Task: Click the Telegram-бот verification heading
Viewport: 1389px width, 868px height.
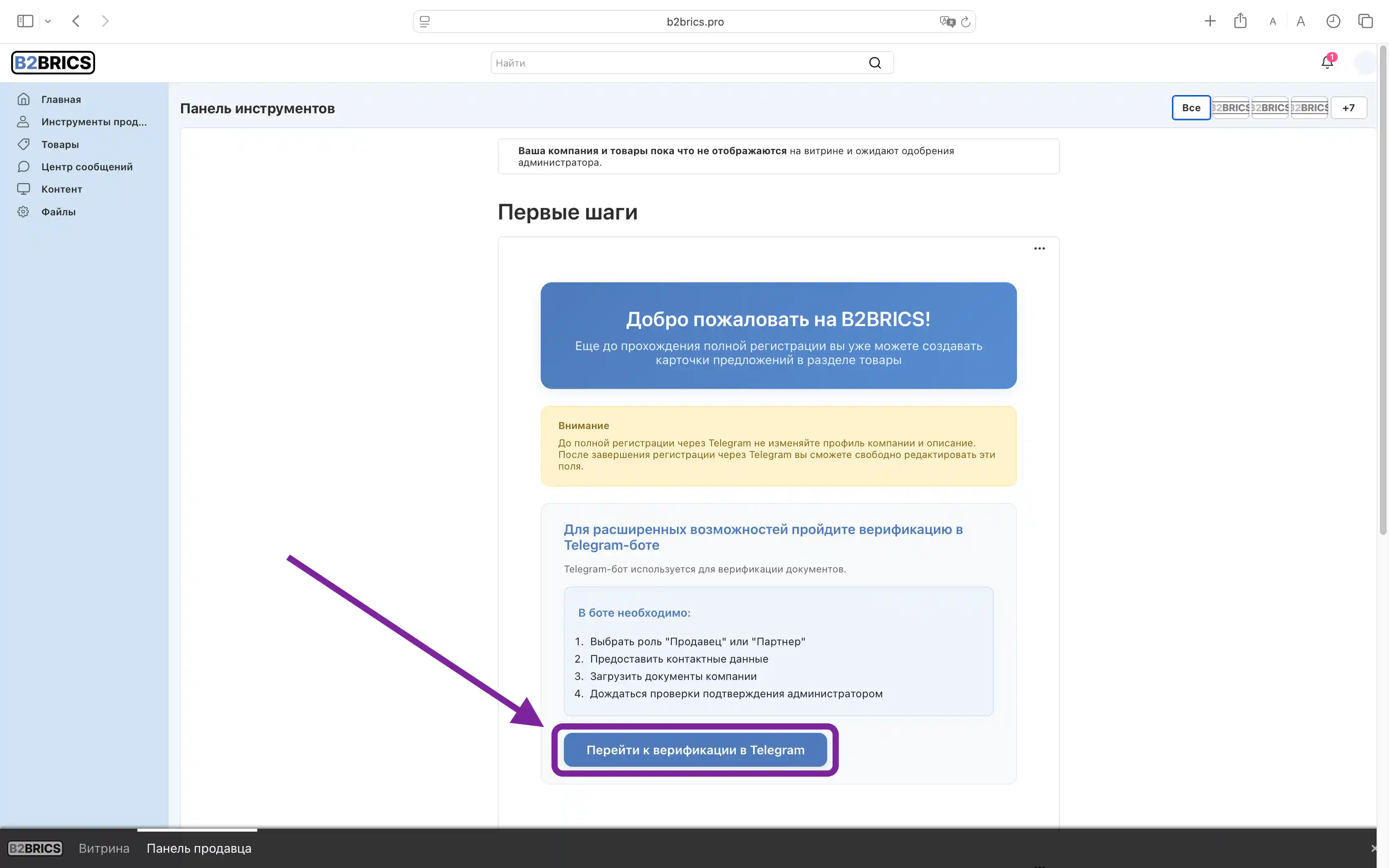Action: pyautogui.click(x=763, y=537)
